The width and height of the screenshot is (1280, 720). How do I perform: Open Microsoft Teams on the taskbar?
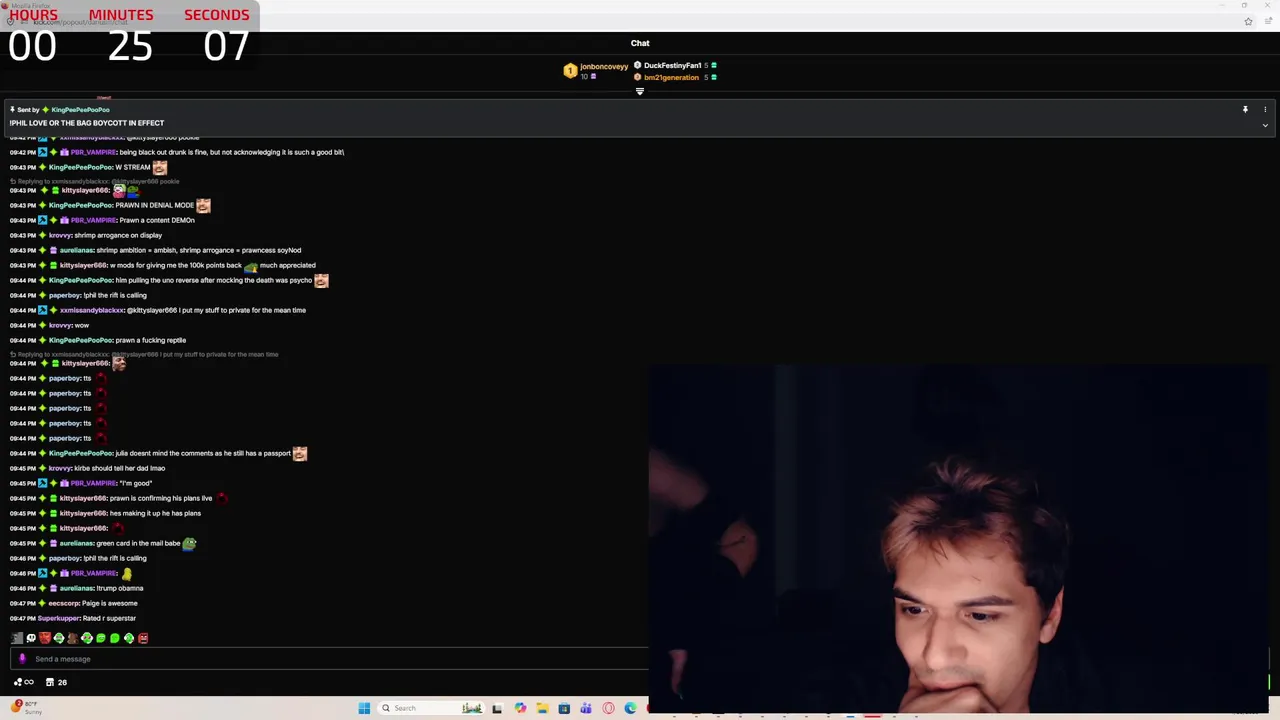point(586,708)
